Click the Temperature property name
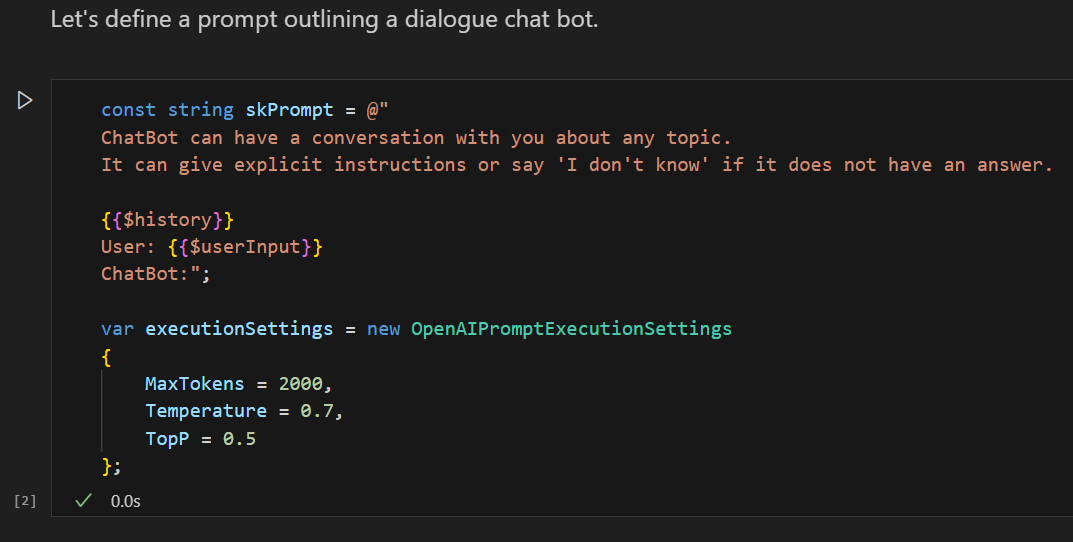 (205, 410)
